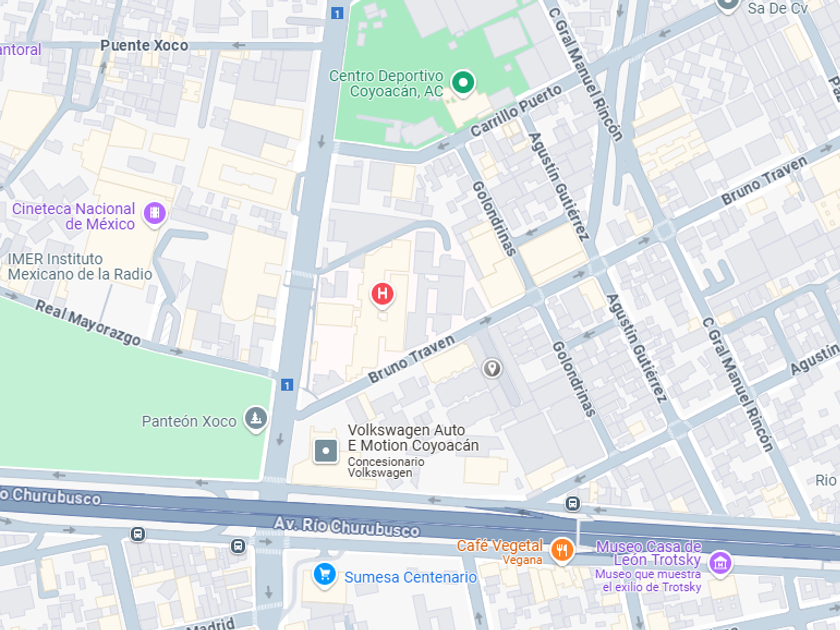Click the Museo Casa de León Trotsky label
Image resolution: width=840 pixels, height=630 pixels.
click(x=649, y=553)
